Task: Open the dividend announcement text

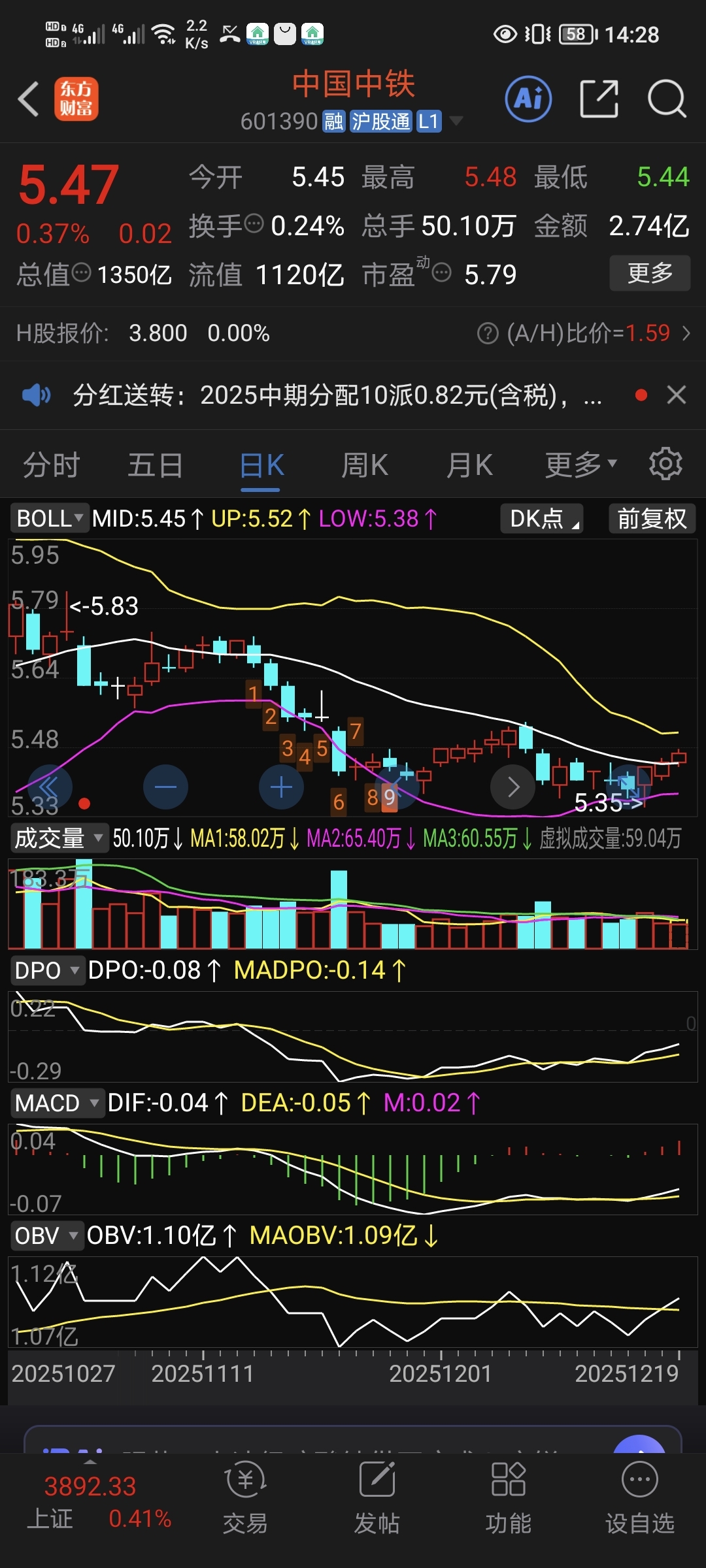Action: [x=337, y=395]
